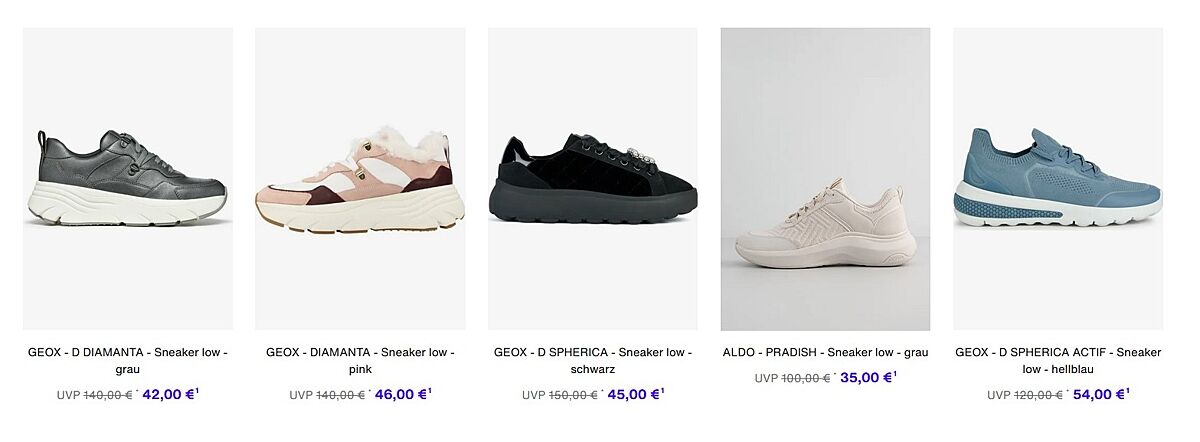Click the GEOX - DIAMANTA pink product title
This screenshot has width=1200, height=442.
point(360,361)
